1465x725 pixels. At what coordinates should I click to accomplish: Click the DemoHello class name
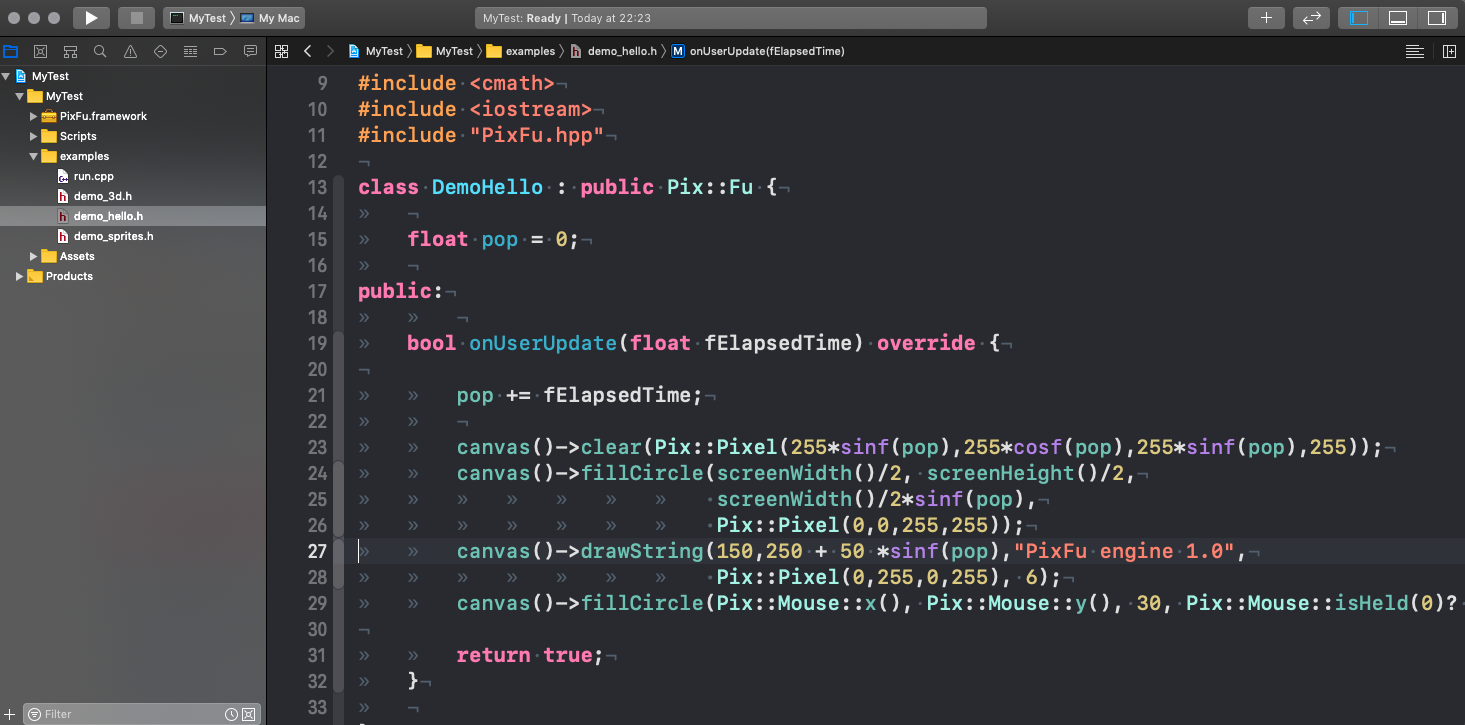pos(487,187)
